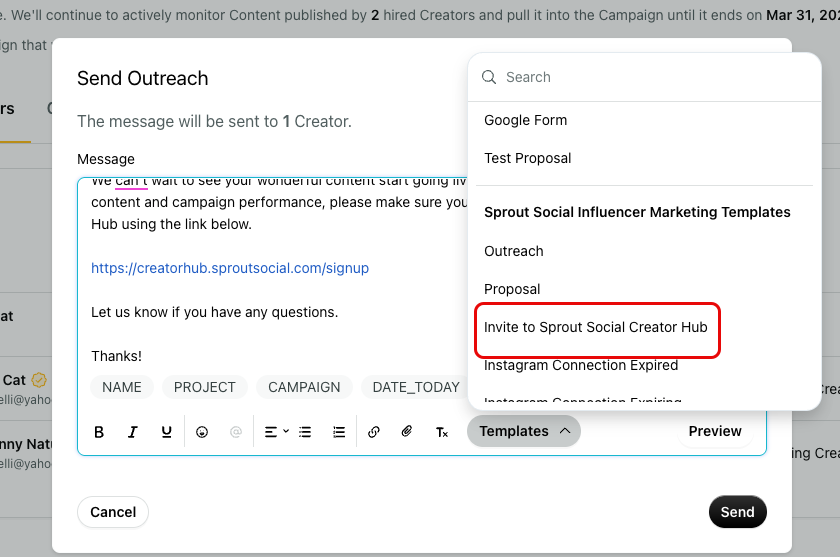Toggle bold formatting in the message toolbar
This screenshot has height=557, width=840.
pyautogui.click(x=99, y=432)
